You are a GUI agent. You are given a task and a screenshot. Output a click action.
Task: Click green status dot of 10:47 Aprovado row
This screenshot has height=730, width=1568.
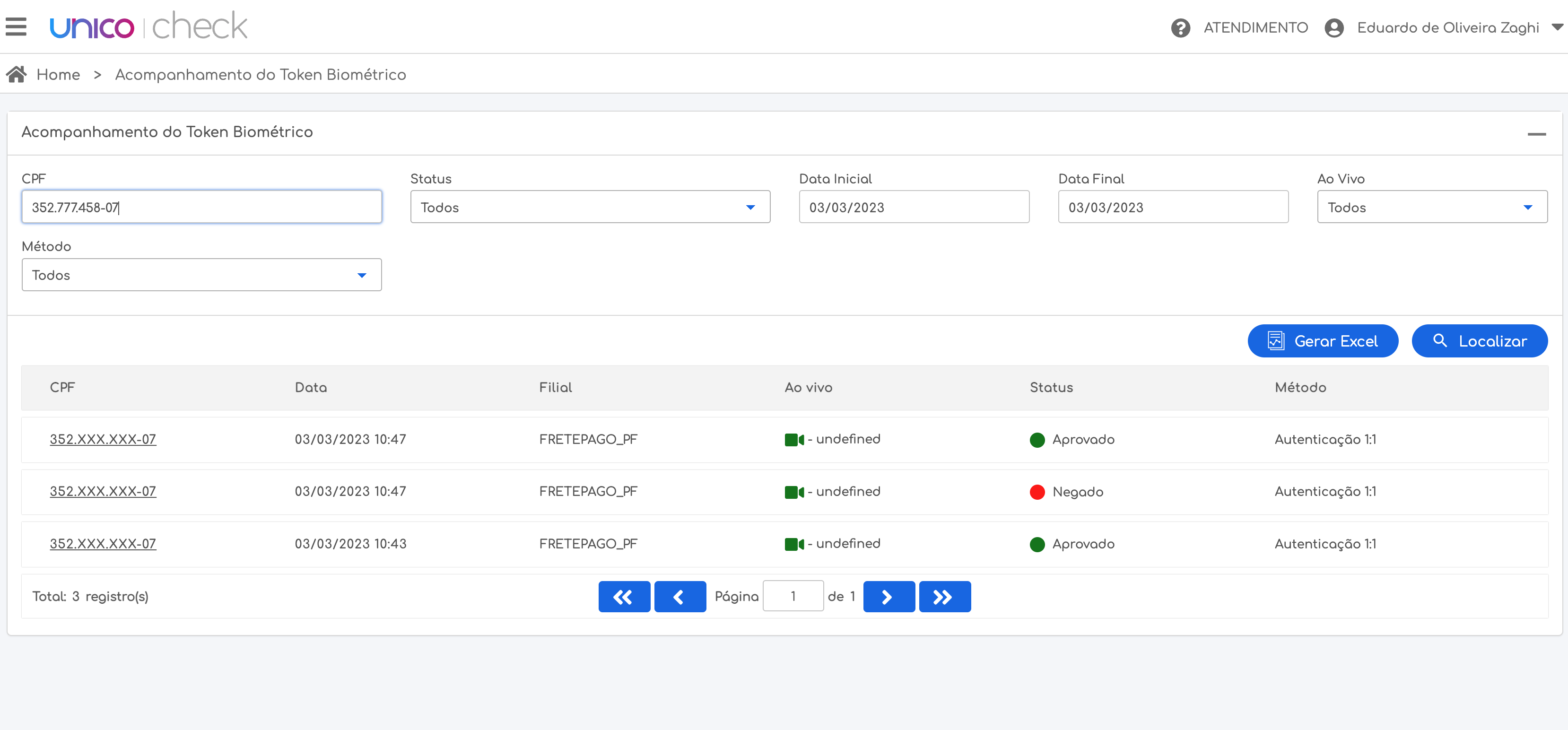point(1037,440)
